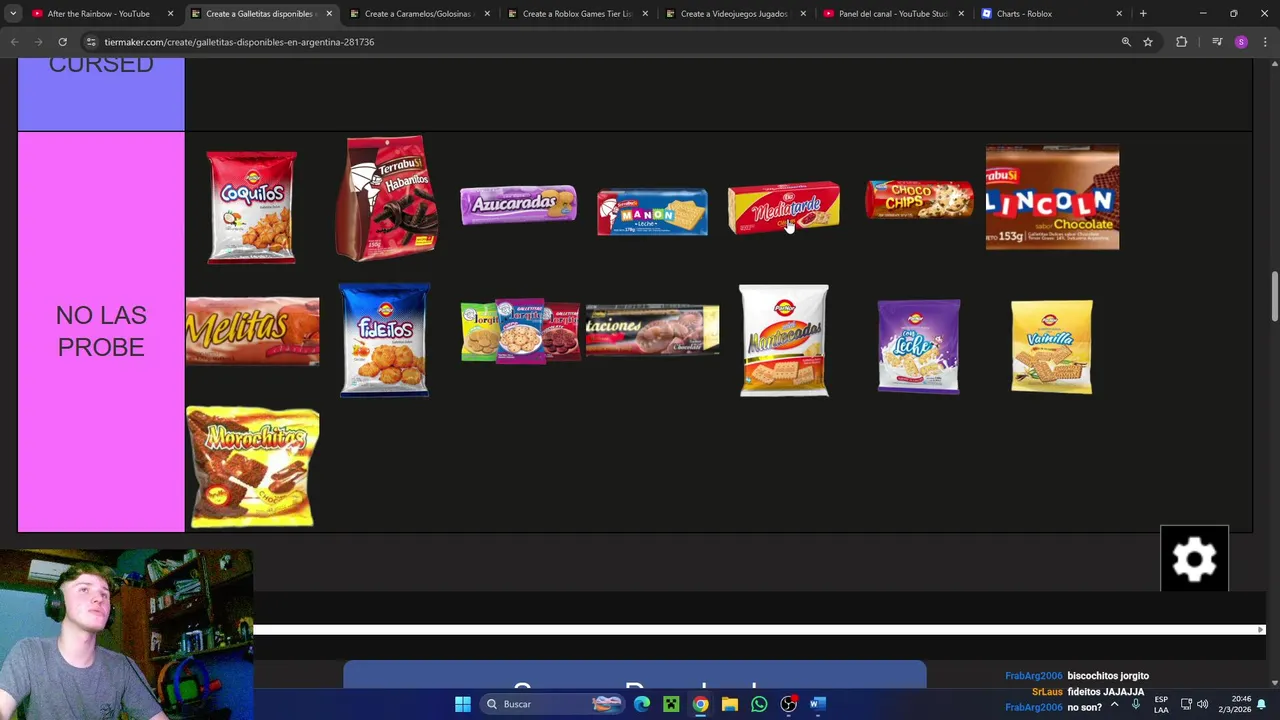Bookmark this page with the star icon
Viewport: 1280px width, 720px height.
[x=1148, y=42]
